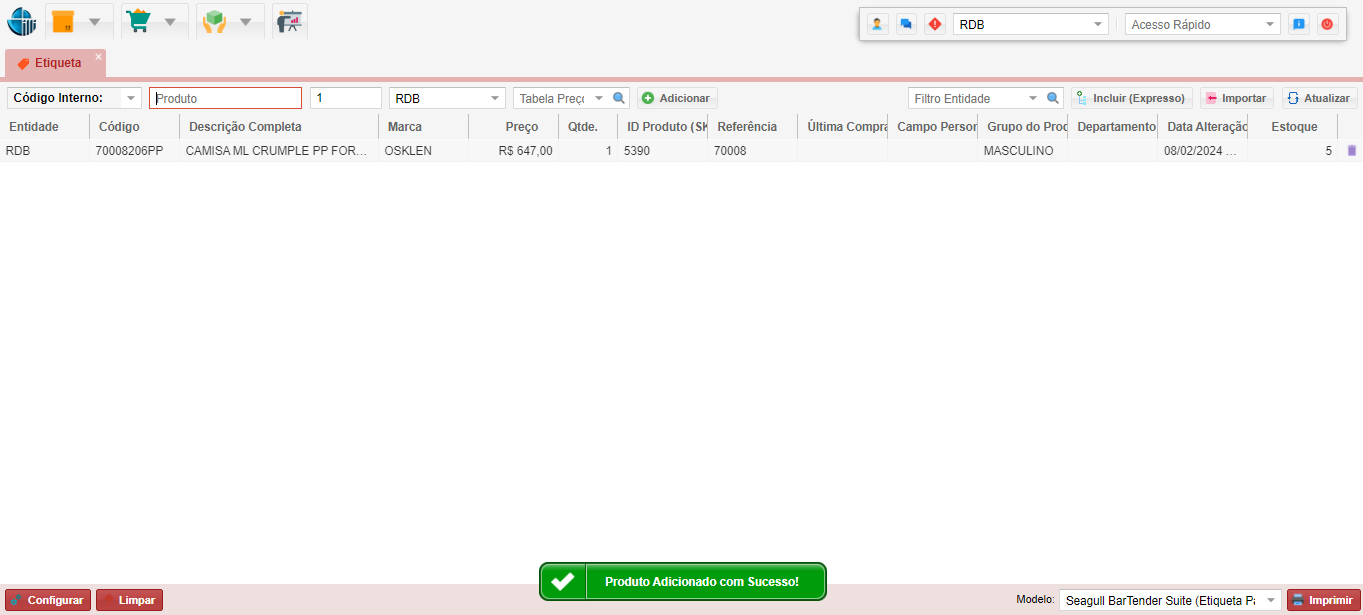The width and height of the screenshot is (1363, 615).
Task: Click the hands holding cube icon
Action: (213, 22)
